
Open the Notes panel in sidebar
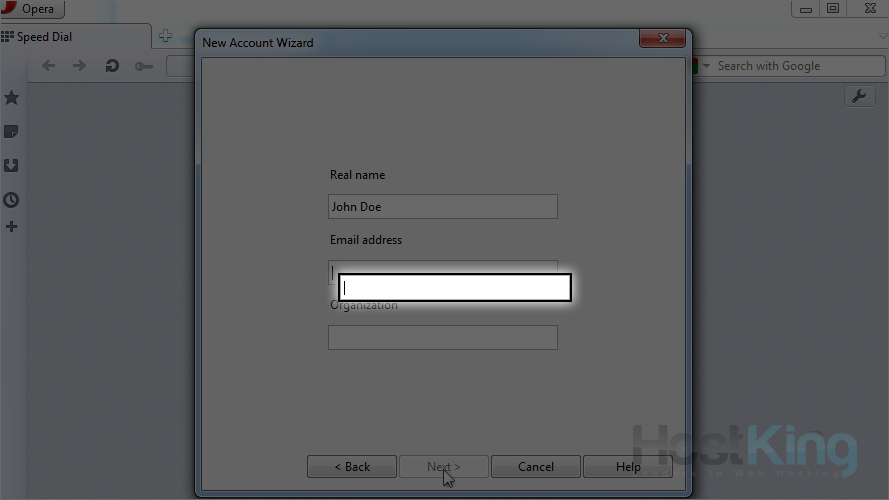pos(11,132)
